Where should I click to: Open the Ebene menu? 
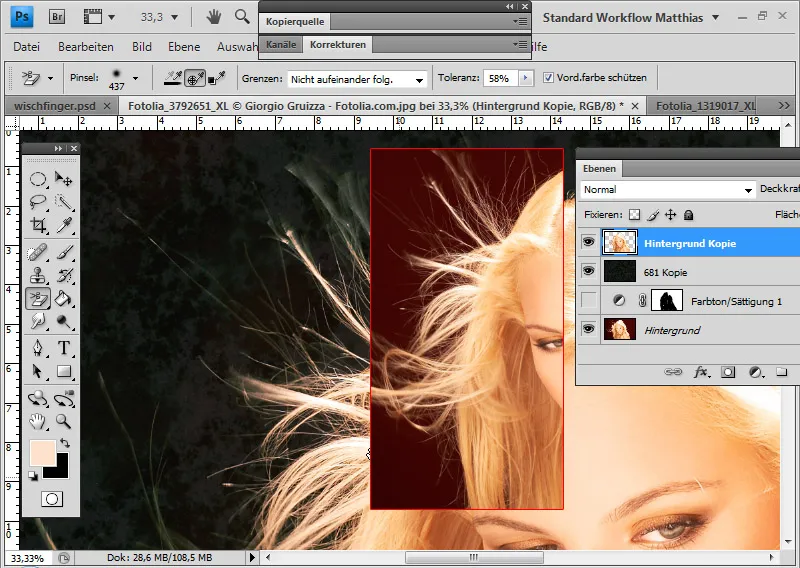pos(184,46)
